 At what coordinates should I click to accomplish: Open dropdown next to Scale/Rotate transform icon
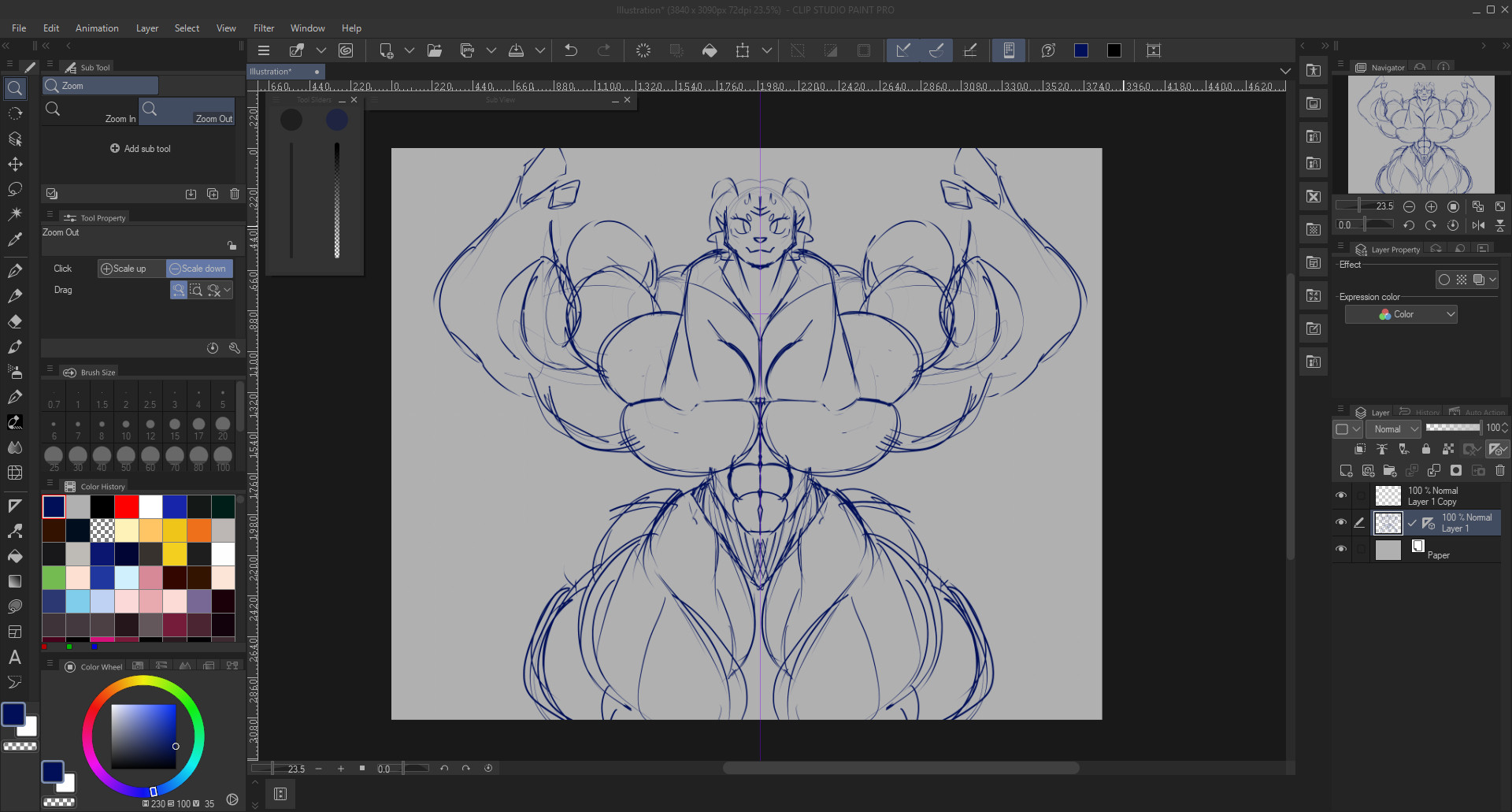(767, 50)
